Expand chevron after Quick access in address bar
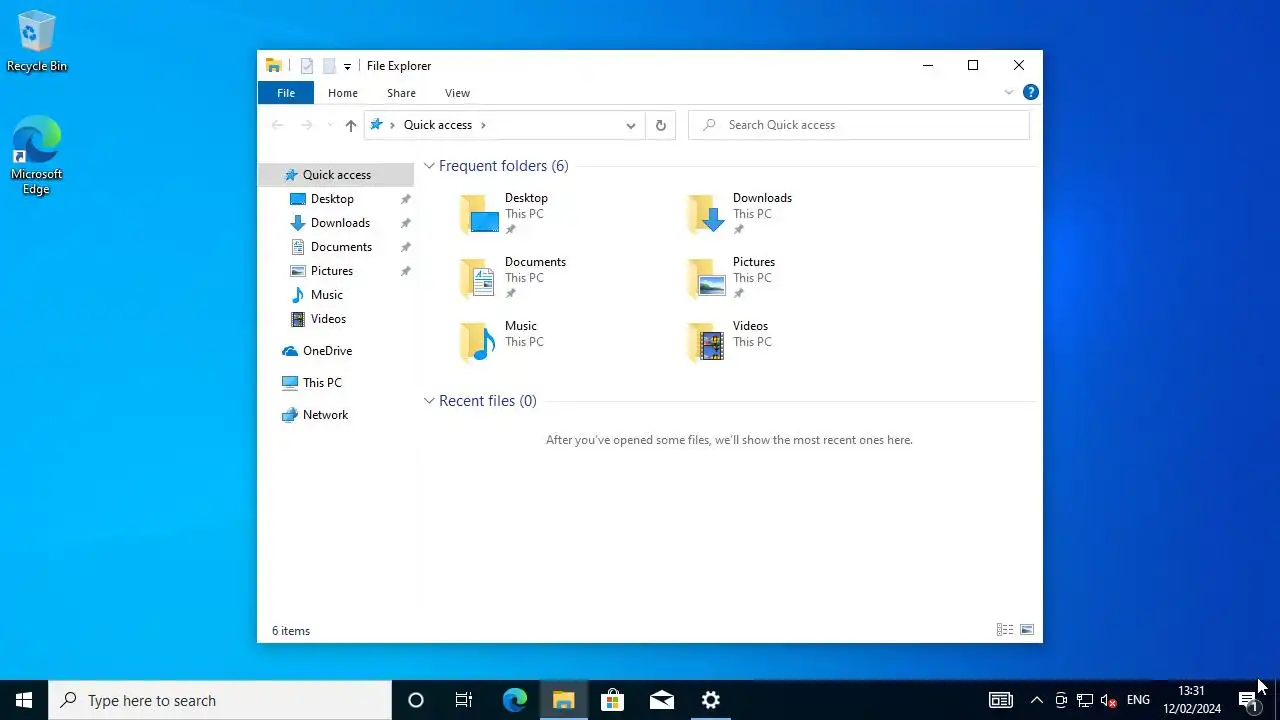 [x=483, y=125]
